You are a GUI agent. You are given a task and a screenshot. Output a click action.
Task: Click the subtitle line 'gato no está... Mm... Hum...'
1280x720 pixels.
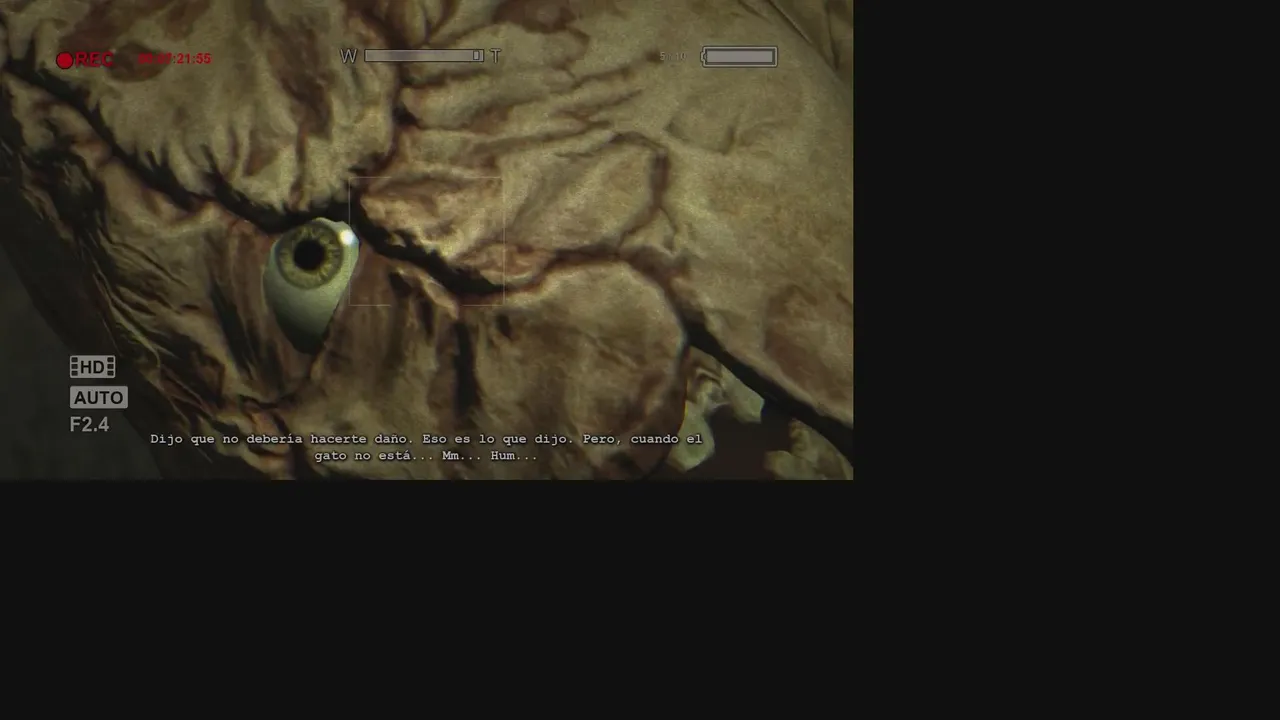[426, 455]
